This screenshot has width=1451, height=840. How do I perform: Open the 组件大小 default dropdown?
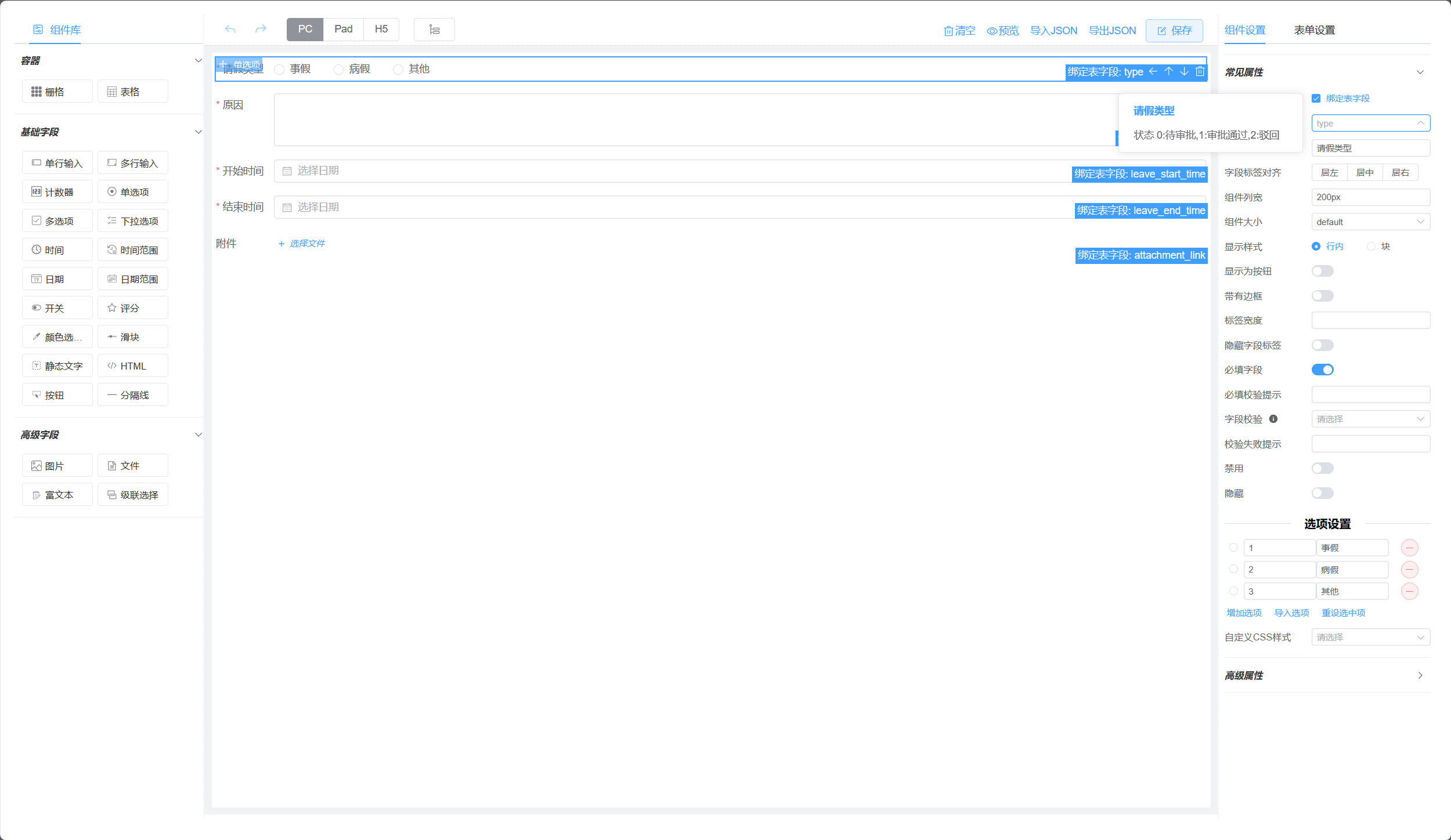click(1370, 222)
